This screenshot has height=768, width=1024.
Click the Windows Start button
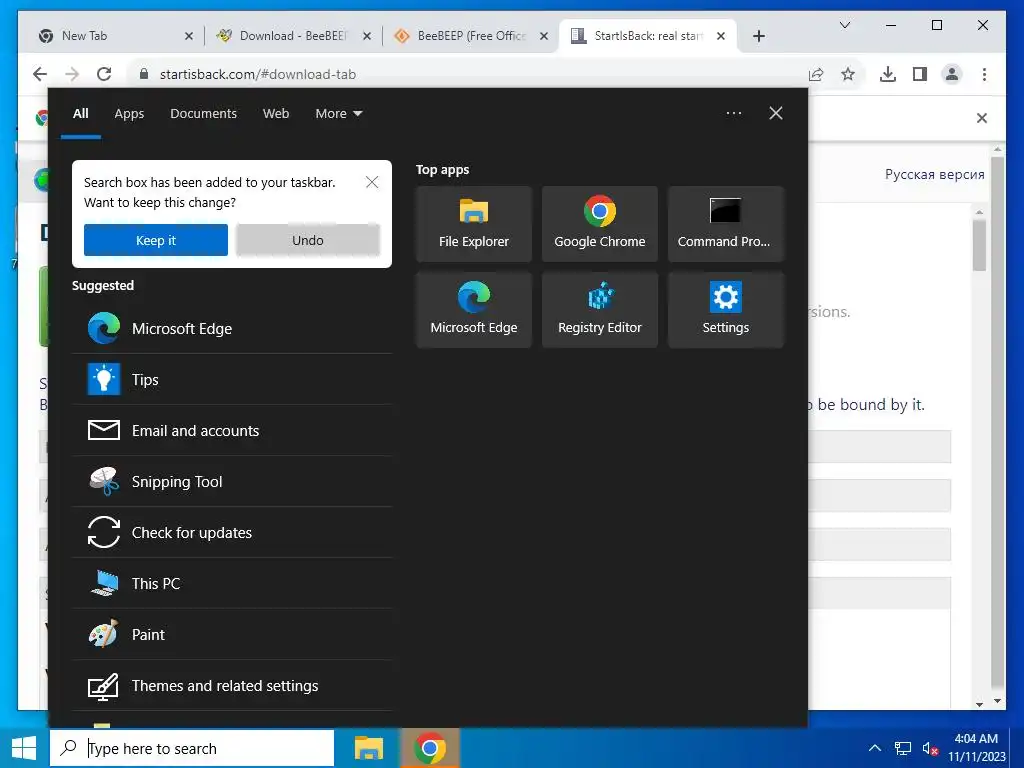24,748
